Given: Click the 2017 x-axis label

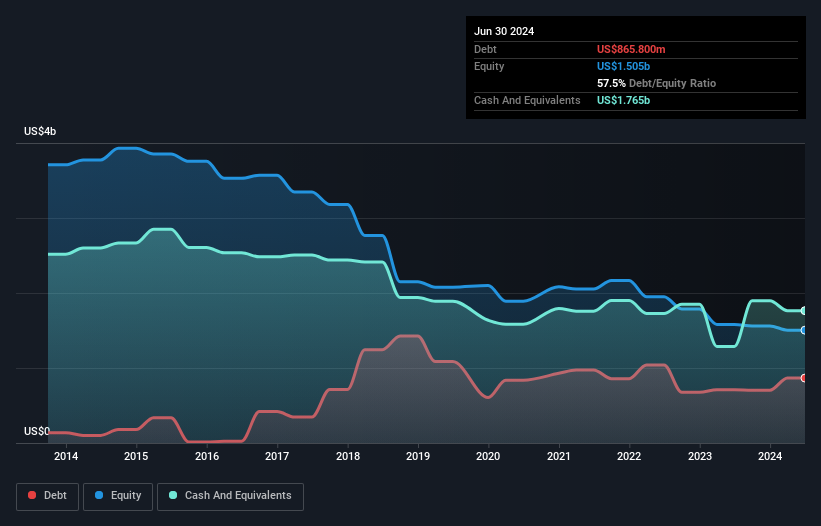Looking at the screenshot, I should pyautogui.click(x=277, y=456).
